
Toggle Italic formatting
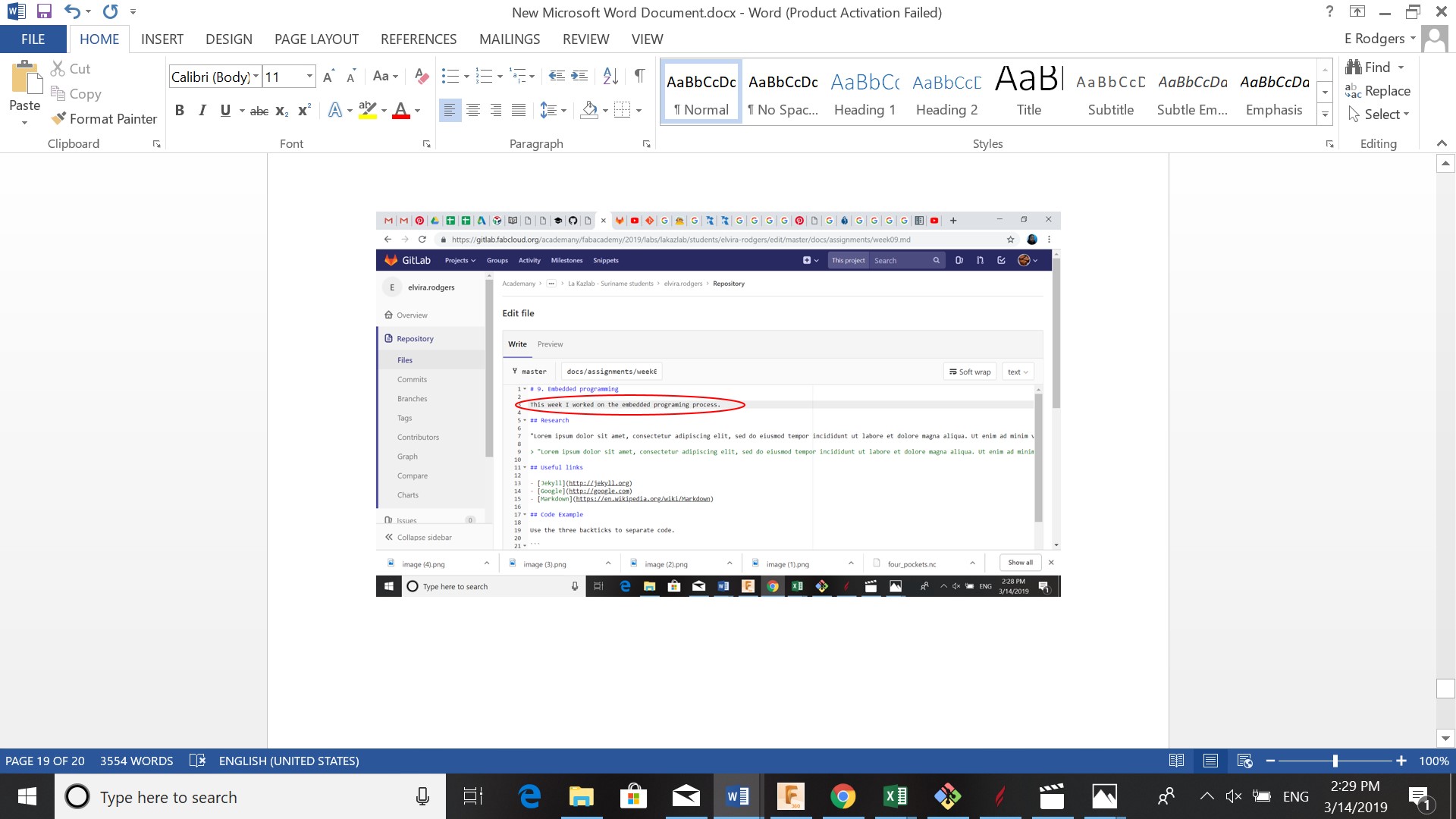tap(202, 111)
